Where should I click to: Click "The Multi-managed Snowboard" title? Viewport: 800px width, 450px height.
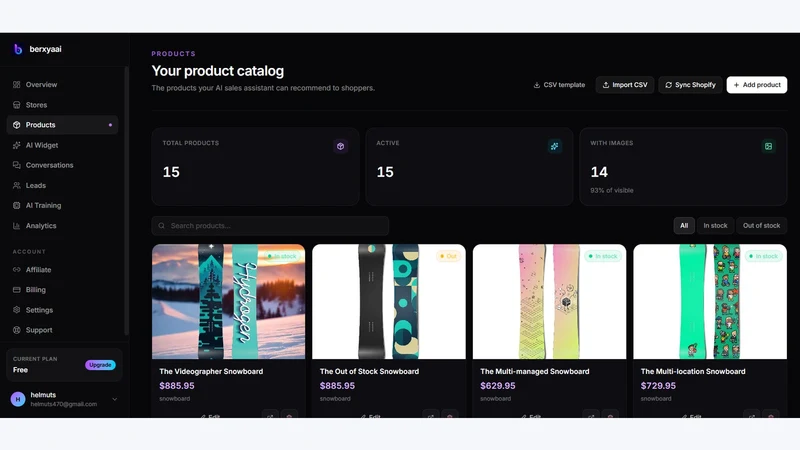point(535,371)
